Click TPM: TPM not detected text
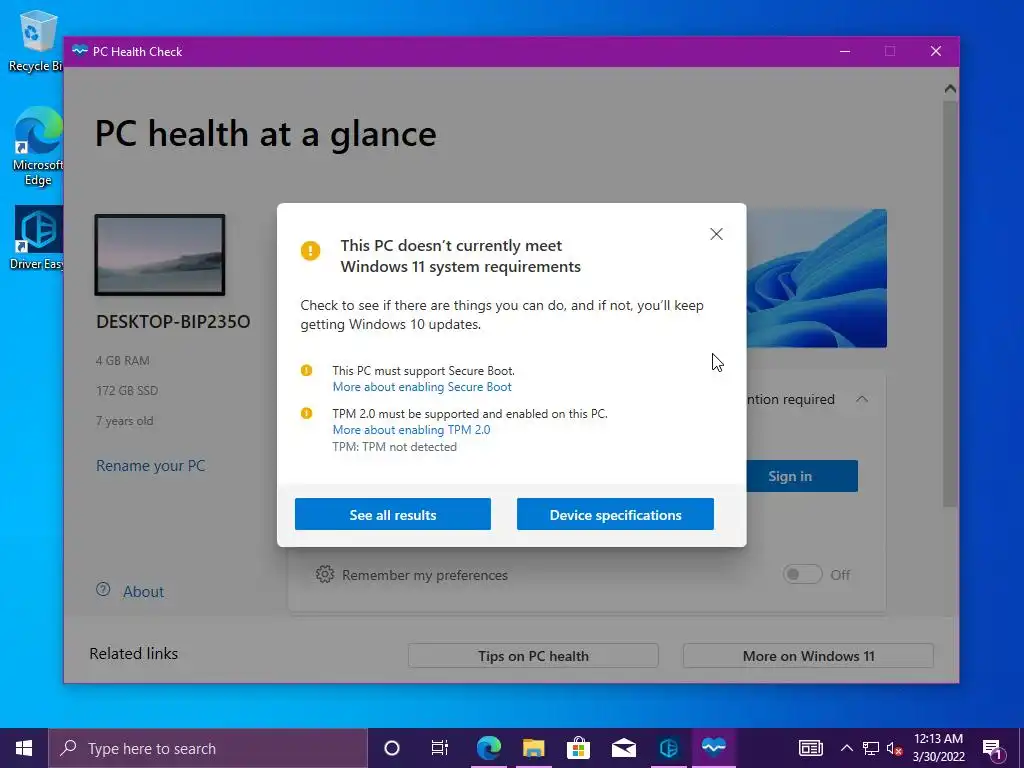Screen dimensions: 1024x768 pos(394,447)
